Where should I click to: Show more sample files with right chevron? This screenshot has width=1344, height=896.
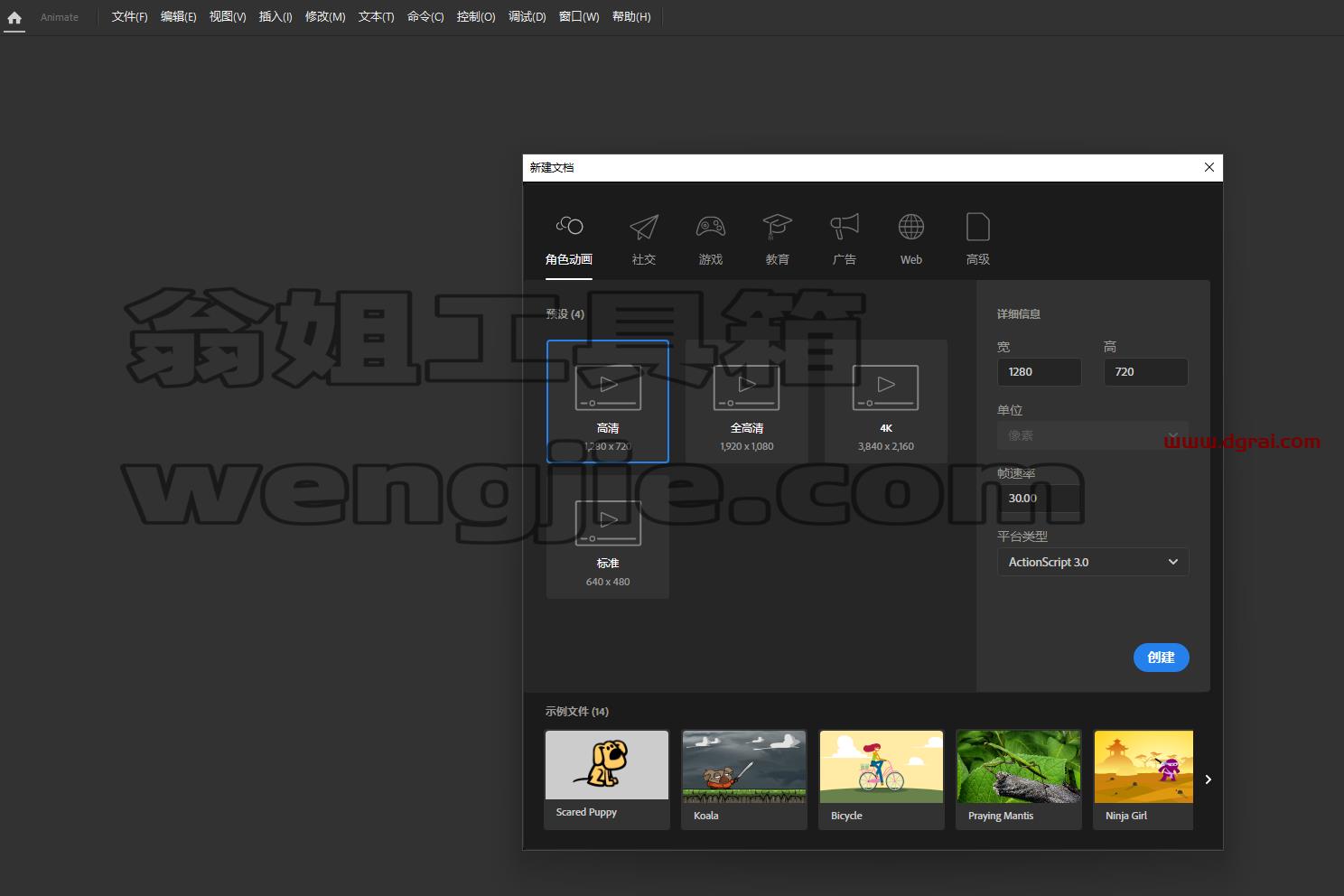[x=1209, y=779]
